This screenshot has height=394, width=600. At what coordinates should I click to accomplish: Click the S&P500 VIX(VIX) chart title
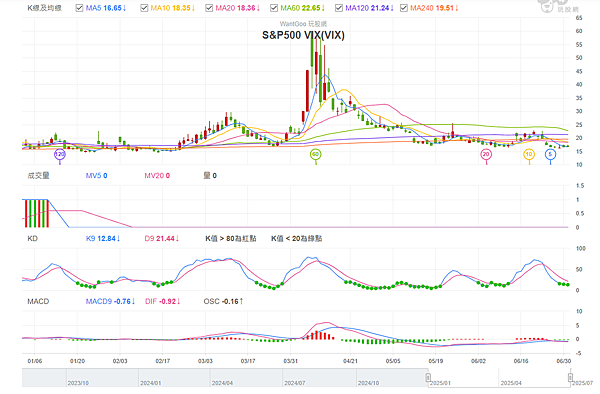tap(303, 35)
